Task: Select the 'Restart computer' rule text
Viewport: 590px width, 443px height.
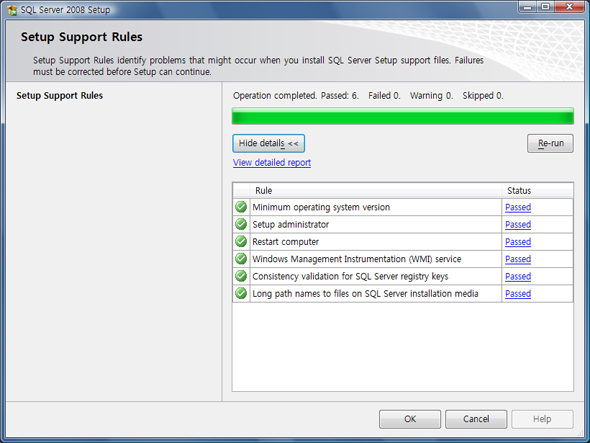Action: click(x=286, y=242)
